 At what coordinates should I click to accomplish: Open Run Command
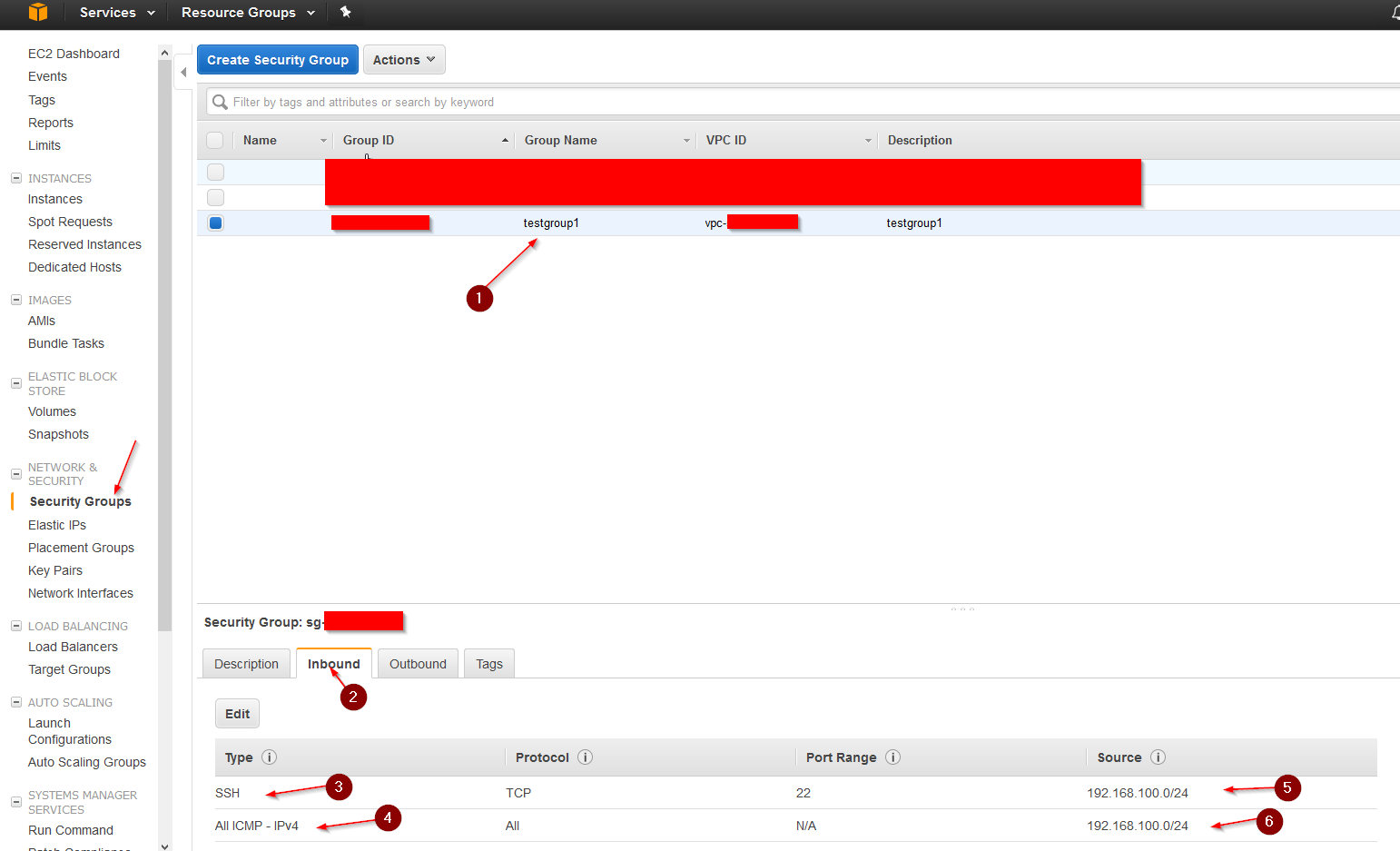[x=71, y=830]
